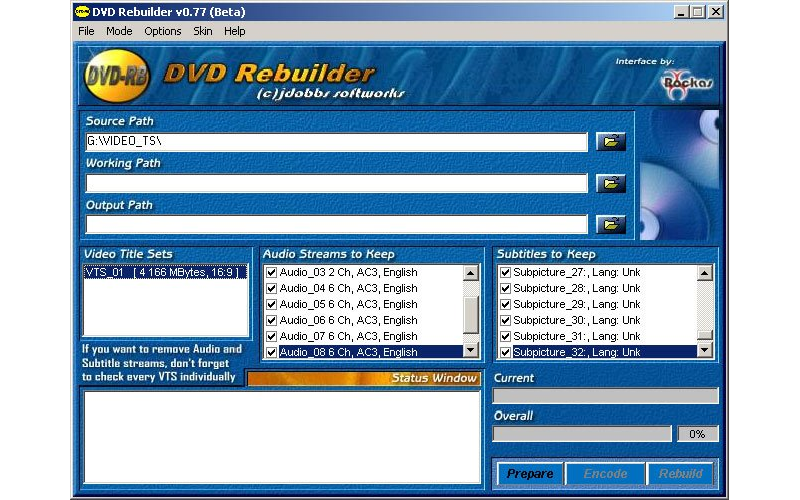
Task: Click the 0% overall percentage box
Action: 697,434
